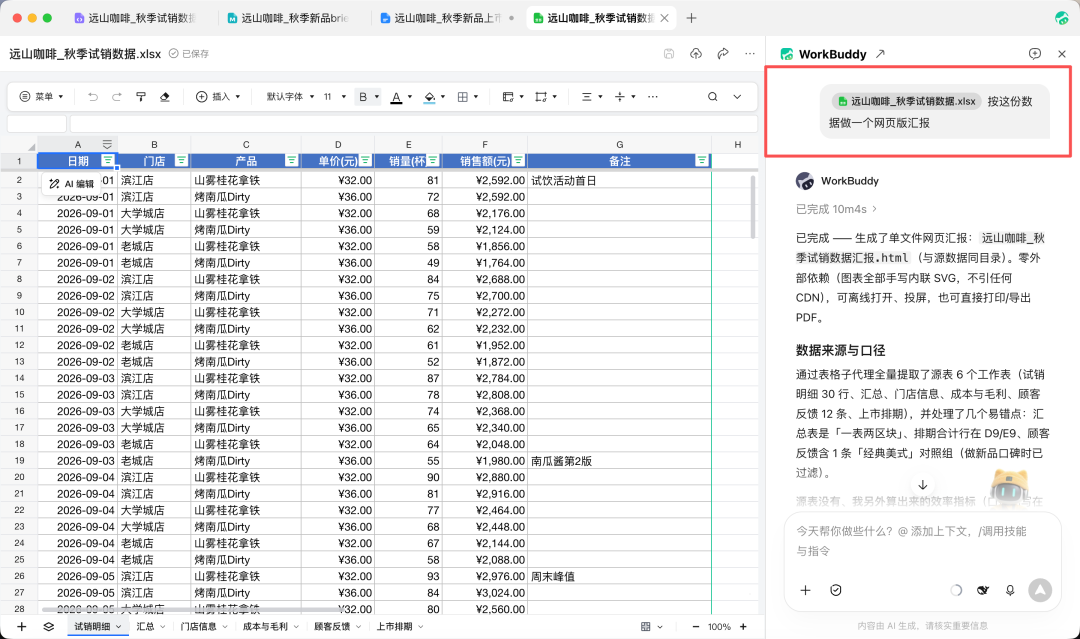Switch to the 成本与毛利 sheet tab
Screen dimensions: 1080x639
click(x=265, y=627)
